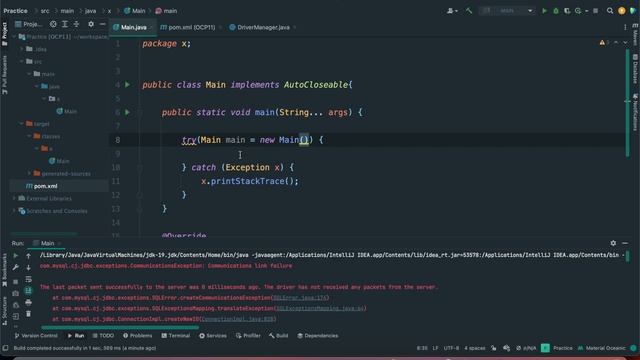Viewport: 640px width, 360px height.
Task: Print console output with the printer icon
Action: coord(28,302)
